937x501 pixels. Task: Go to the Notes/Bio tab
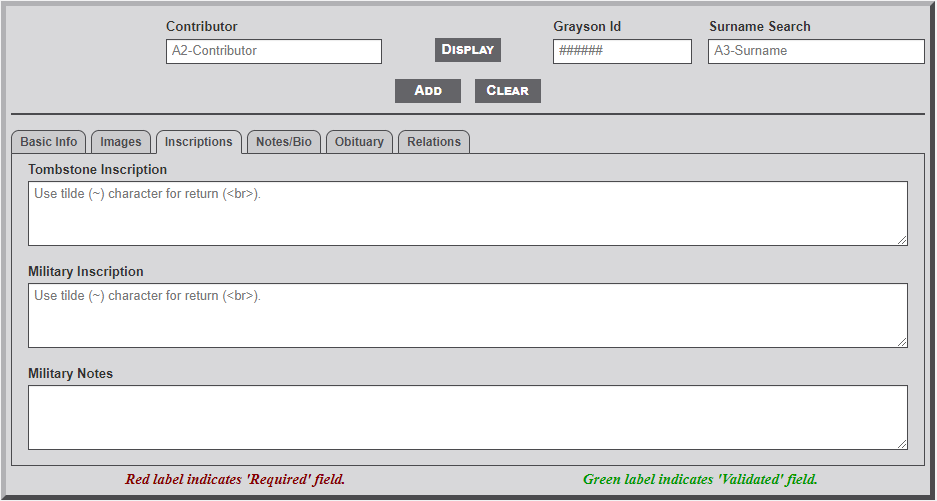tap(283, 142)
